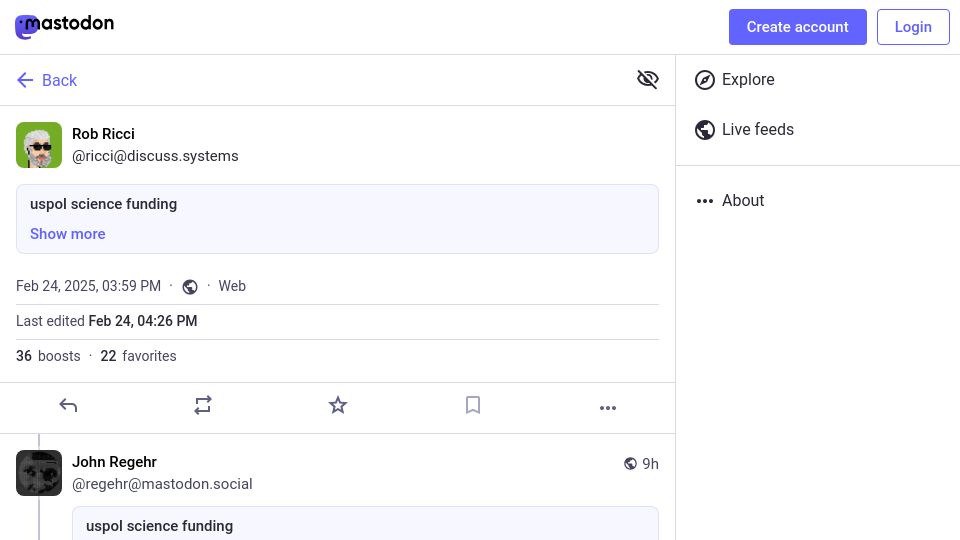Click the three-dots icon beside About
Image resolution: width=960 pixels, height=540 pixels.
coord(705,201)
